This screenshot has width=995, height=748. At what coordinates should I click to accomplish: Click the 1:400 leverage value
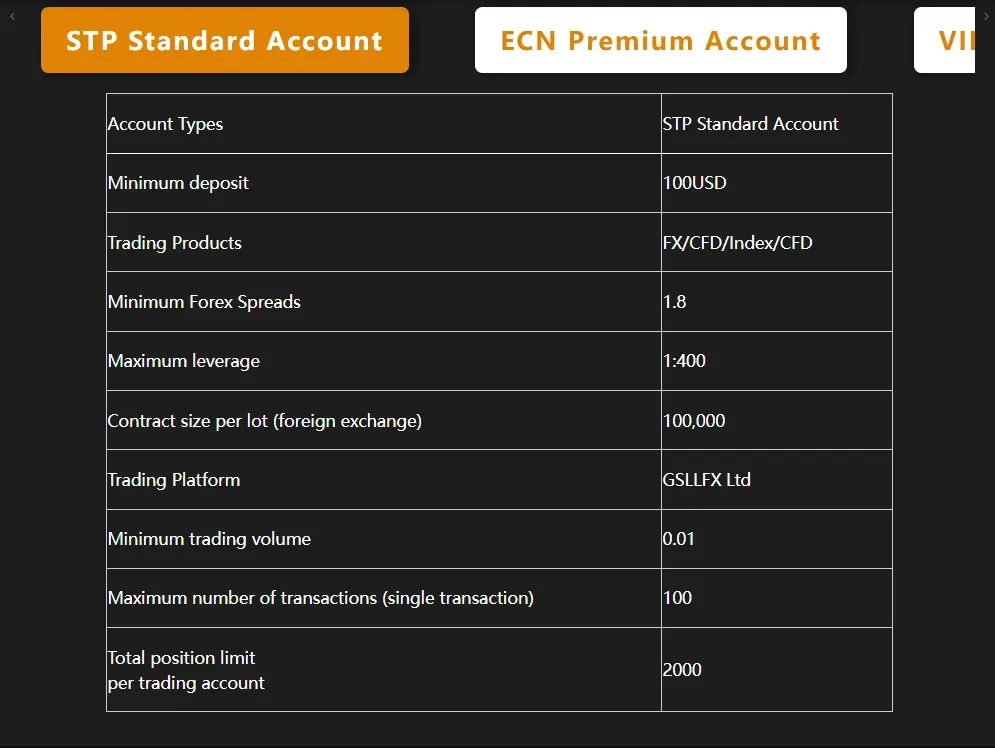pos(684,360)
